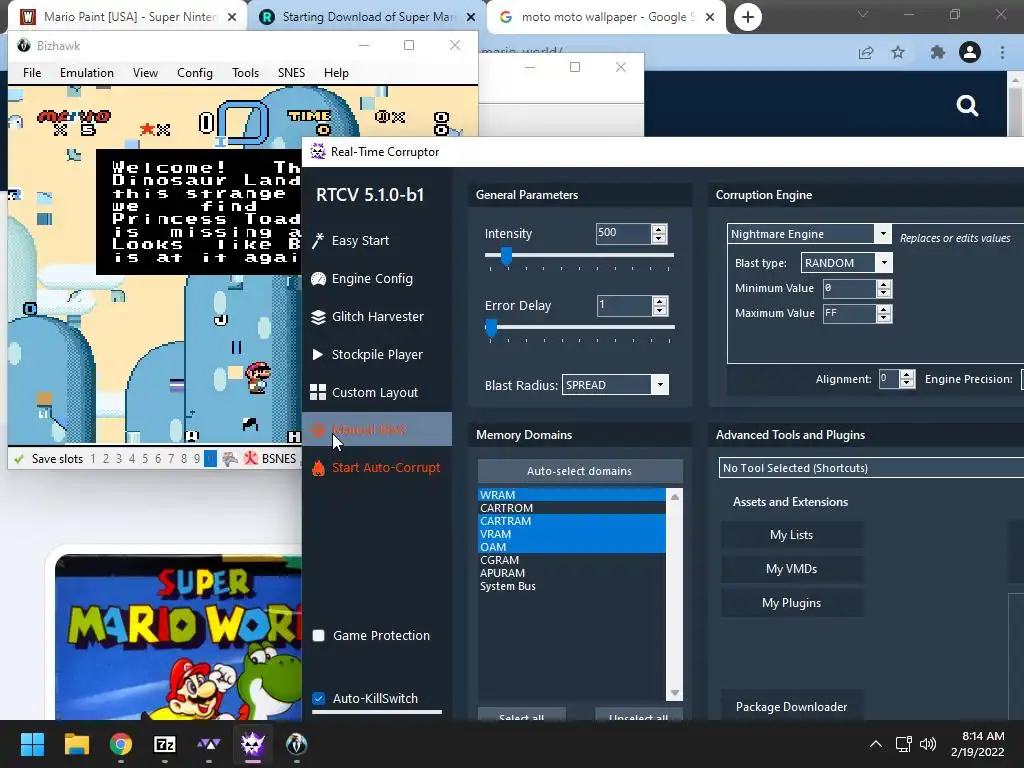
Task: Click the gray controller icon in Bizhawk status bar
Action: [230, 458]
